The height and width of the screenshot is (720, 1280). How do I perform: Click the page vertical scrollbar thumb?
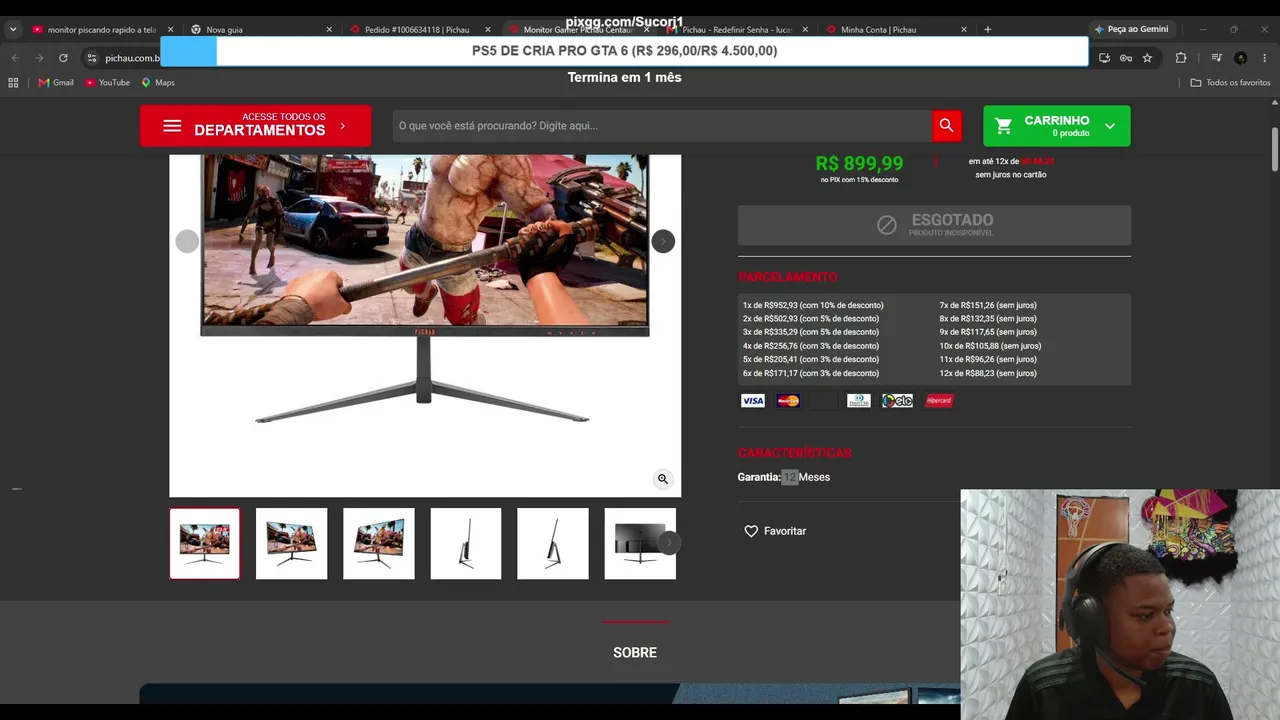[1275, 150]
